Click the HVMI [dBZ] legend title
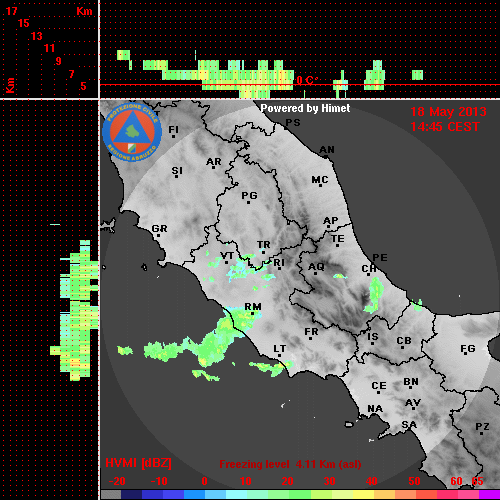The image size is (500, 500). click(x=138, y=463)
